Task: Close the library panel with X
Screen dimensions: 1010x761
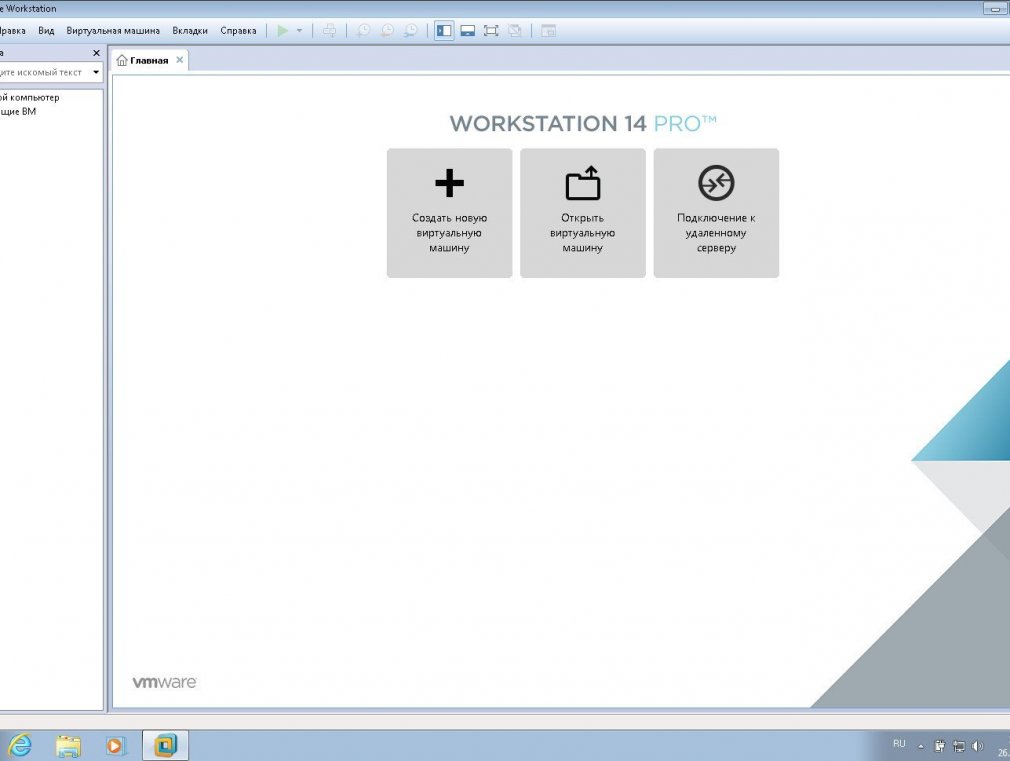Action: coord(97,53)
